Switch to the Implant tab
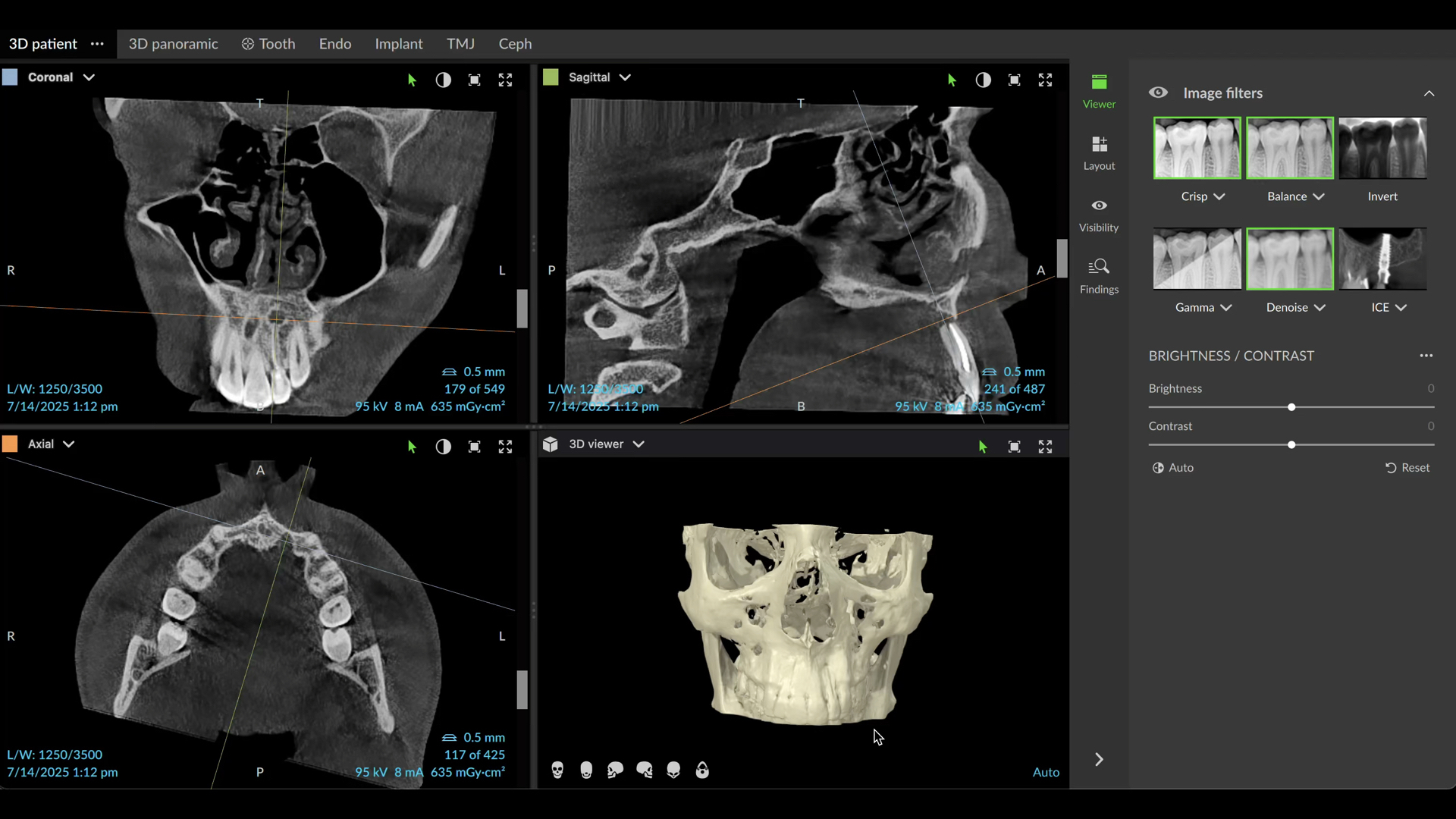The height and width of the screenshot is (819, 1456). (x=398, y=44)
